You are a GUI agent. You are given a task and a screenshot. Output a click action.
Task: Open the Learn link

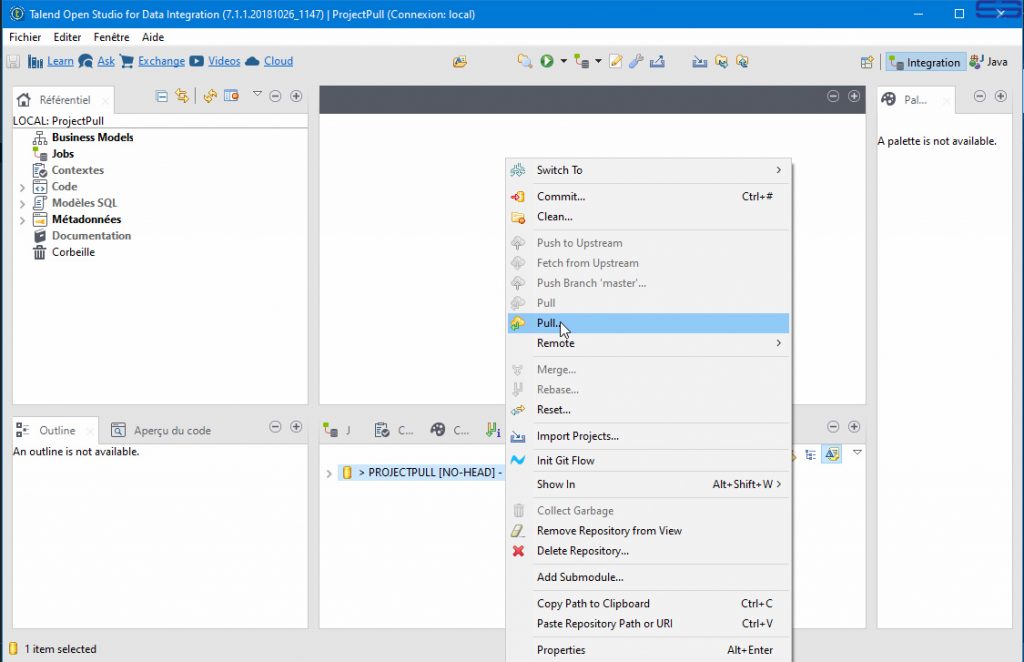click(60, 61)
